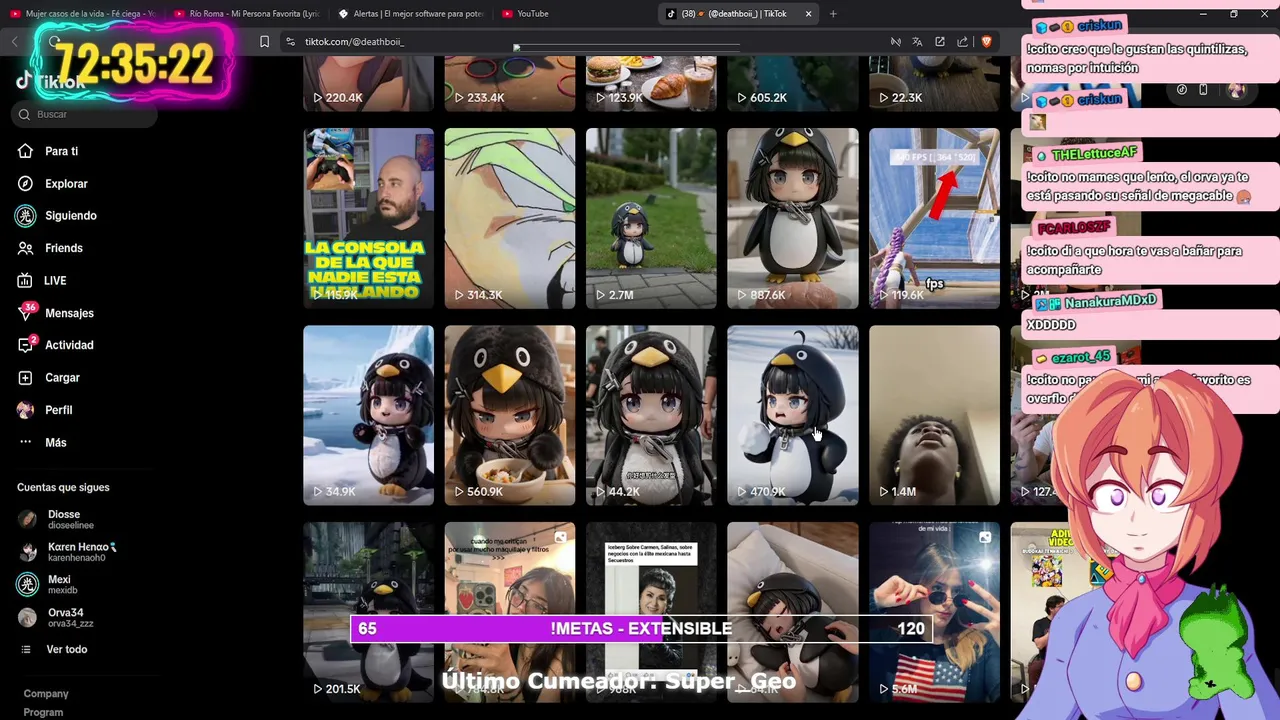The height and width of the screenshot is (720, 1280).
Task: Switch to the YouTube tab
Action: [x=575, y=14]
